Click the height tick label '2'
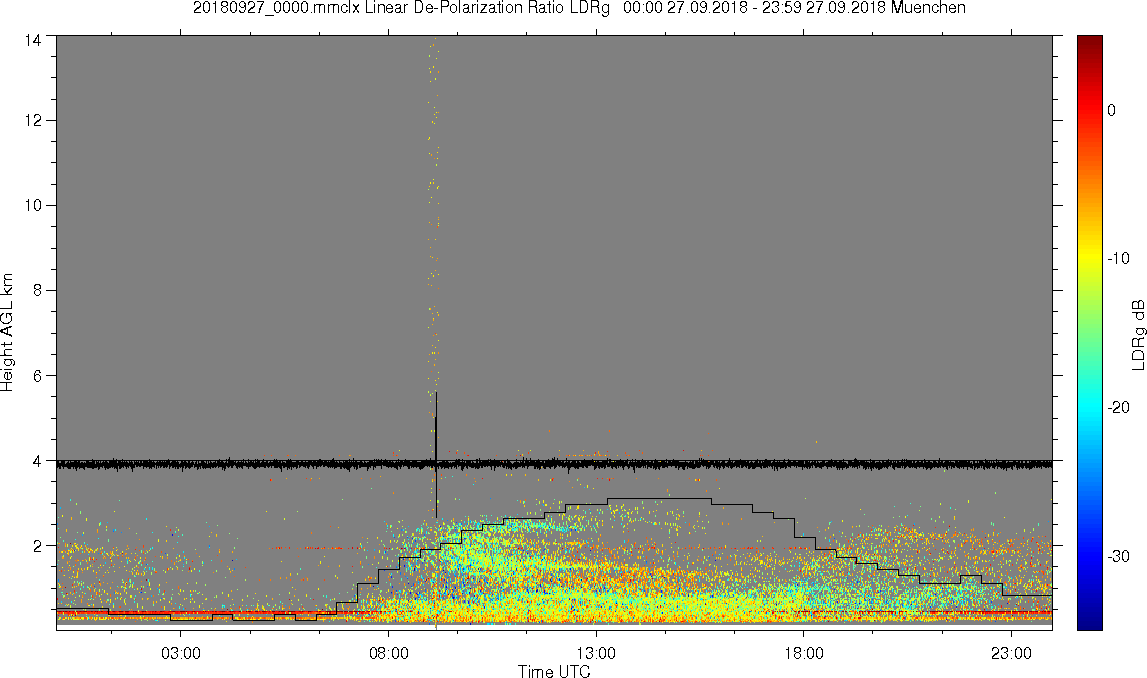This screenshot has height=678, width=1147. [x=37, y=546]
